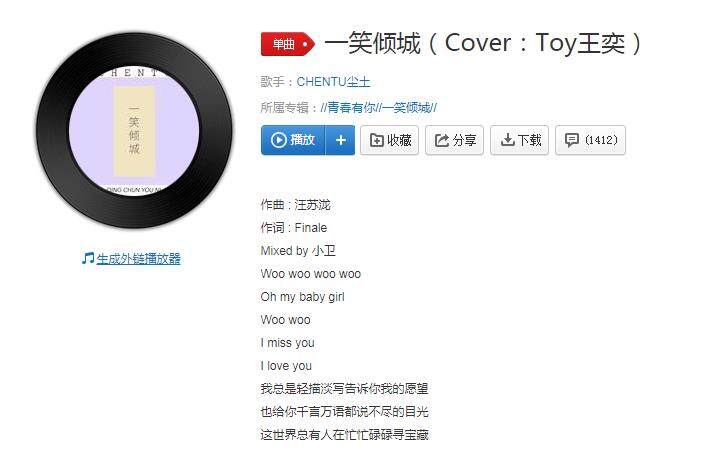
Task: Click the vinyl album cover thumbnail
Action: (134, 131)
